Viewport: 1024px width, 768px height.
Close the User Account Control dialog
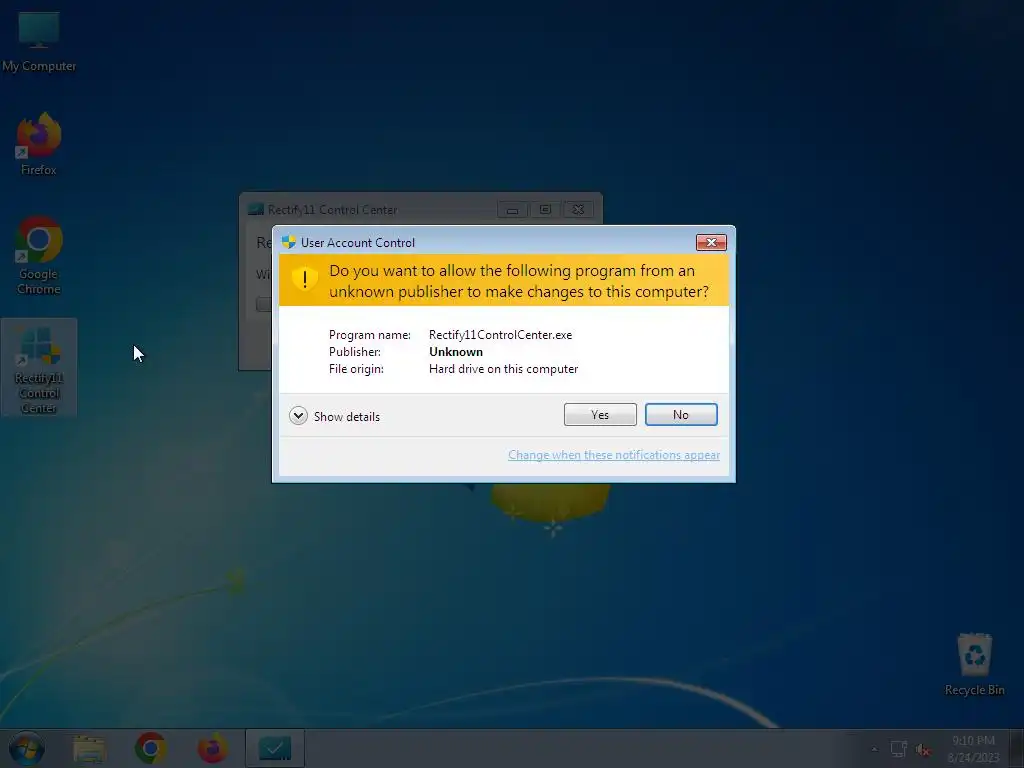tap(711, 242)
